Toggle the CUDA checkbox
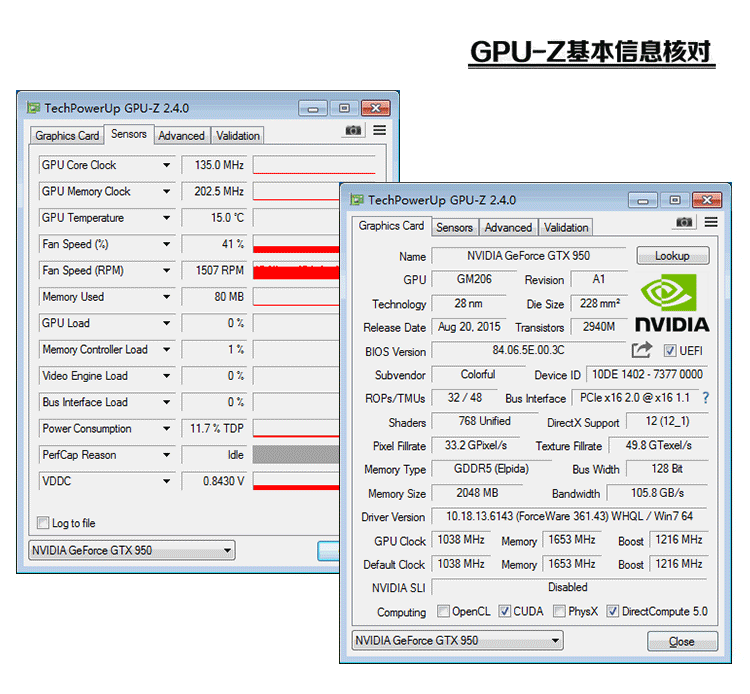This screenshot has height=694, width=750. coord(505,611)
